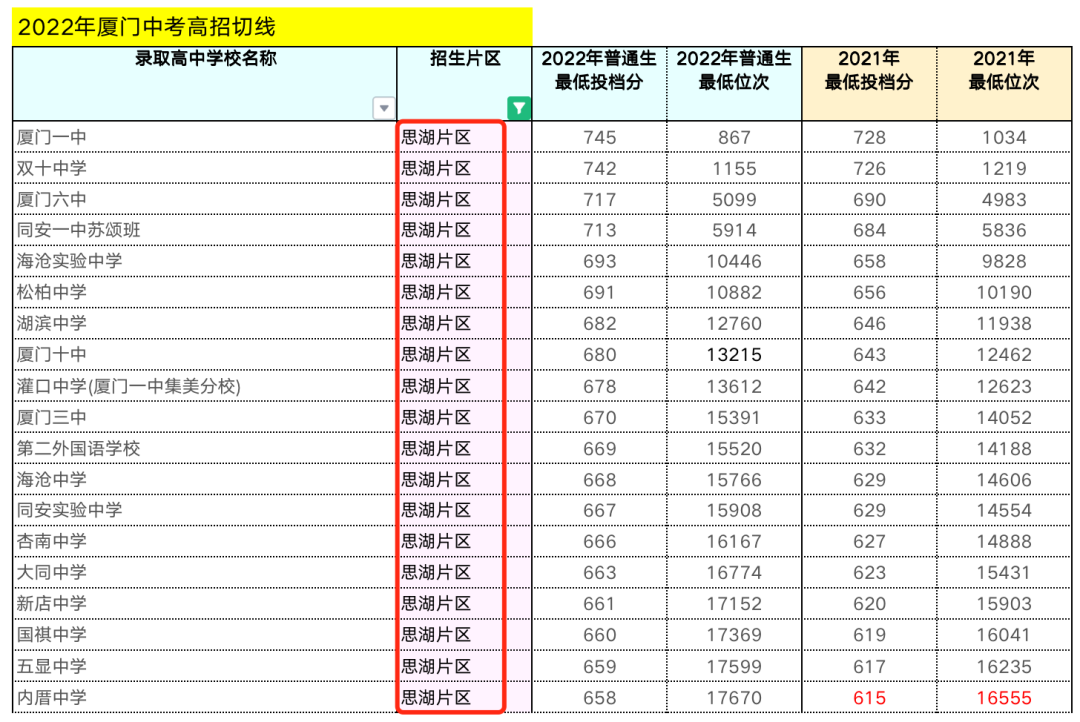This screenshot has width=1080, height=722.
Task: Select the 2022年普通生最低位次 header
Action: pos(734,84)
